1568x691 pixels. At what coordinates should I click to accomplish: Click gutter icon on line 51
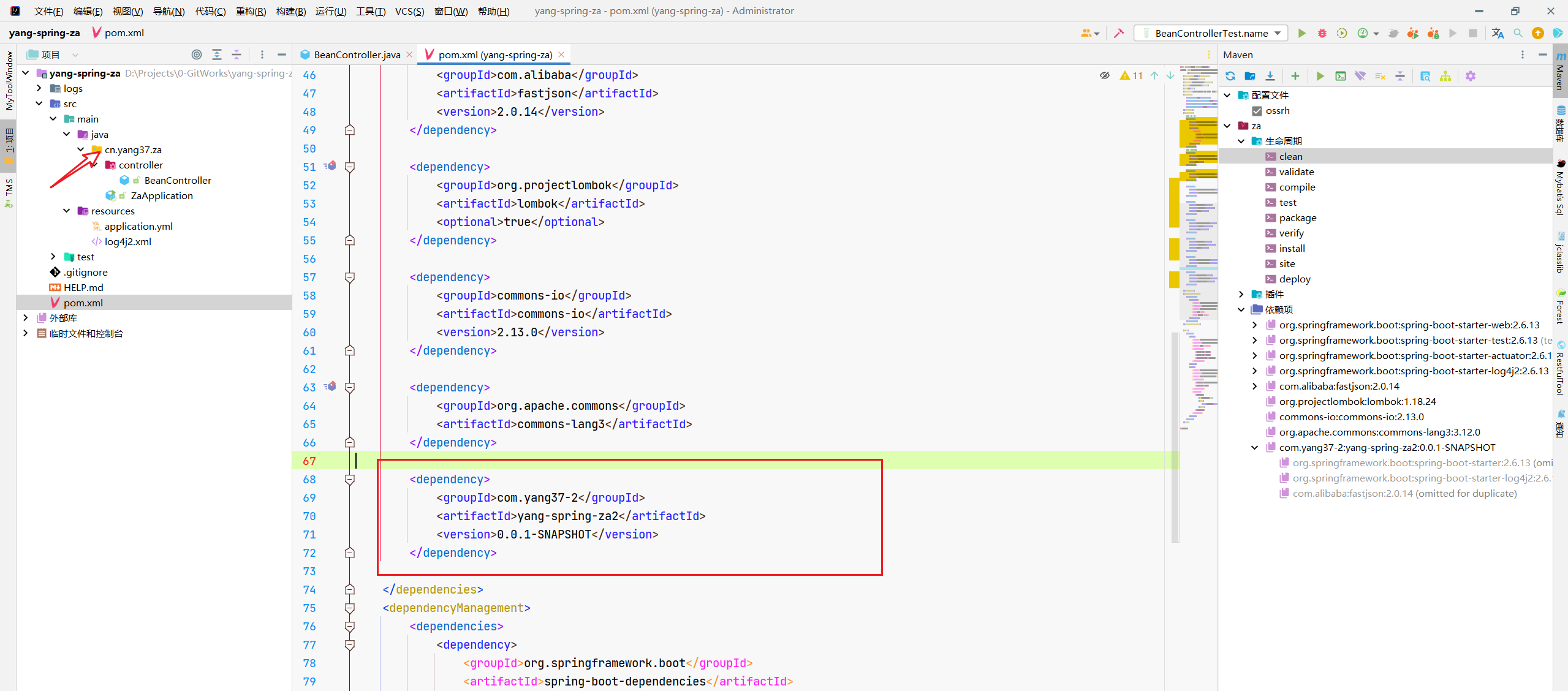point(330,165)
